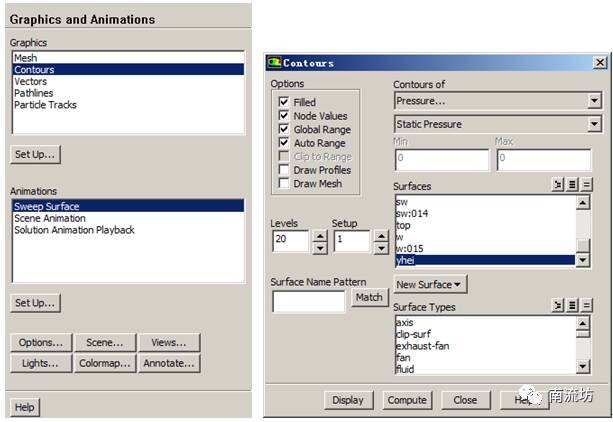The height and width of the screenshot is (422, 613).
Task: Open the Colormap... settings button
Action: pyautogui.click(x=105, y=363)
